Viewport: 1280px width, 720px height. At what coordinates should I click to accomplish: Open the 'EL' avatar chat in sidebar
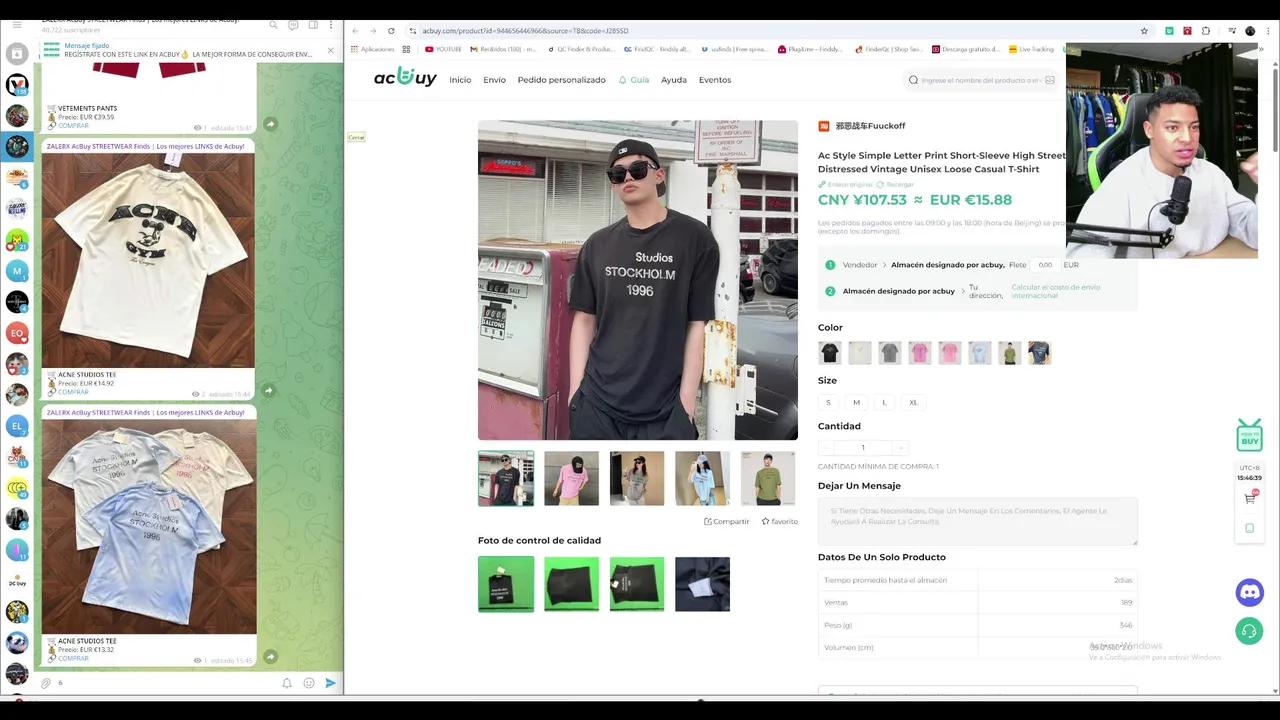(16, 426)
